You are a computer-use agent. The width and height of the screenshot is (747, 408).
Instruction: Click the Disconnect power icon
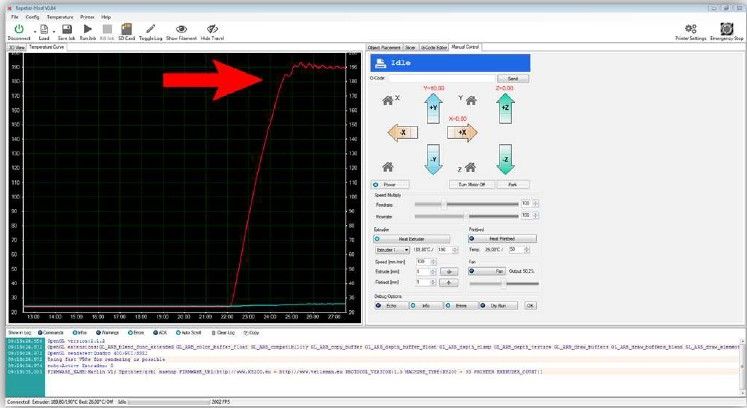point(19,29)
